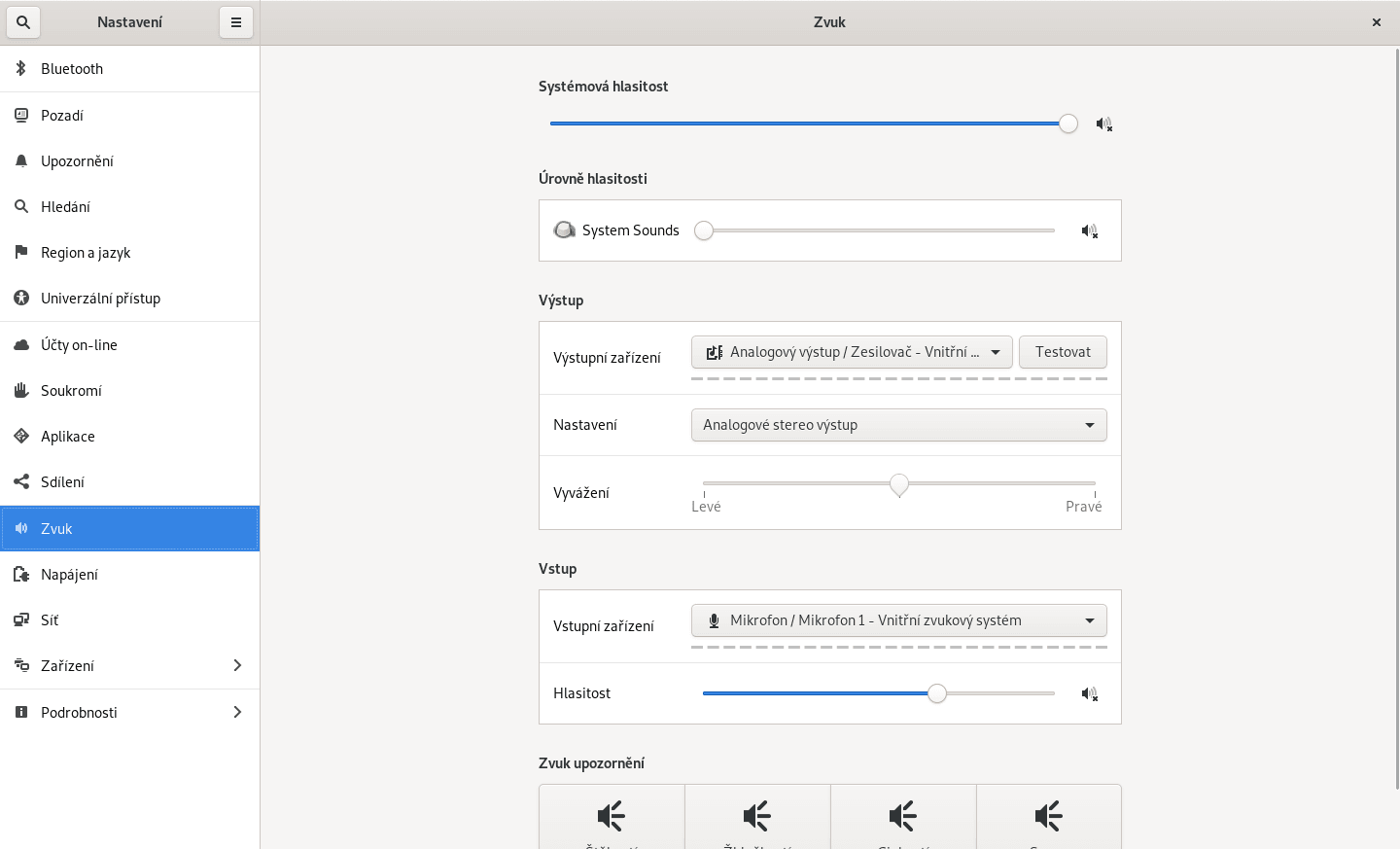Open the Vstupní zařízení microphone dropdown
The height and width of the screenshot is (849, 1400).
898,620
